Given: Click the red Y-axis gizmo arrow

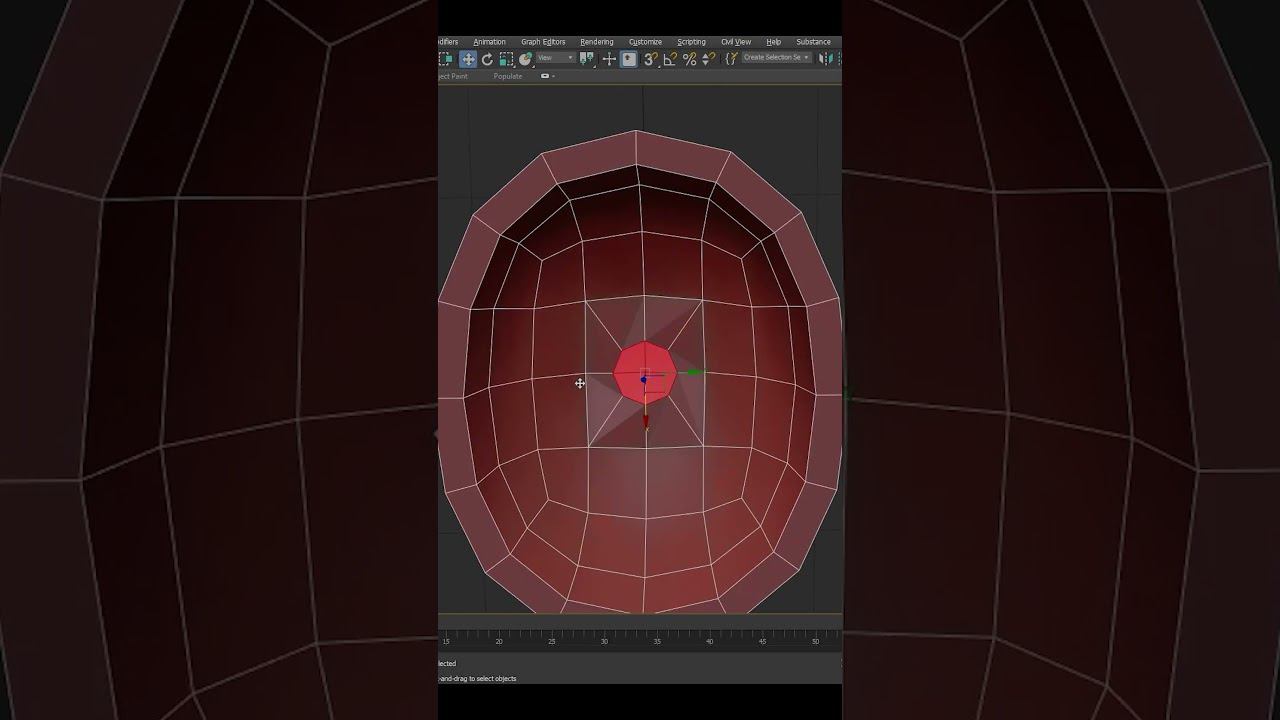Looking at the screenshot, I should [x=646, y=422].
